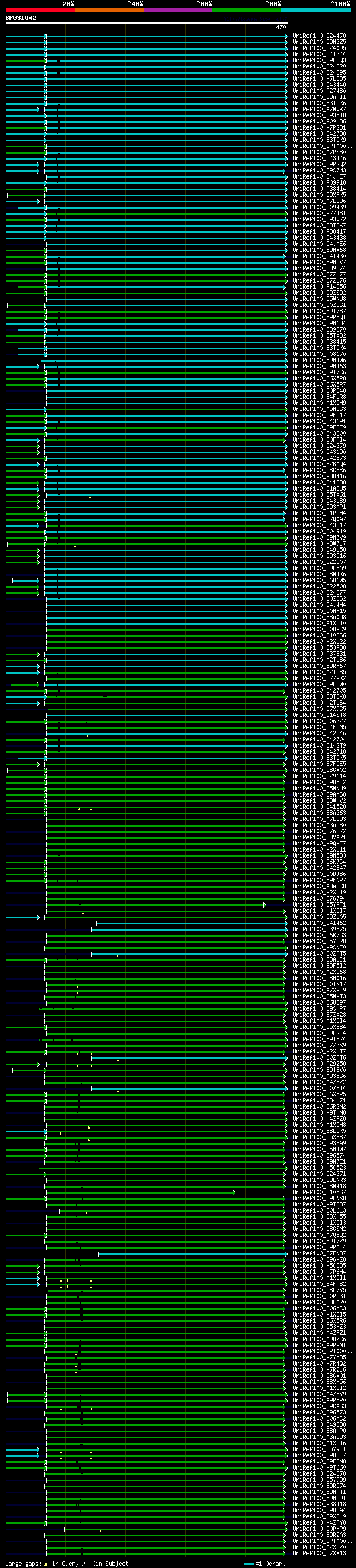
Task: Select the UniRef100_P29114 label
Action: pos(319,776)
